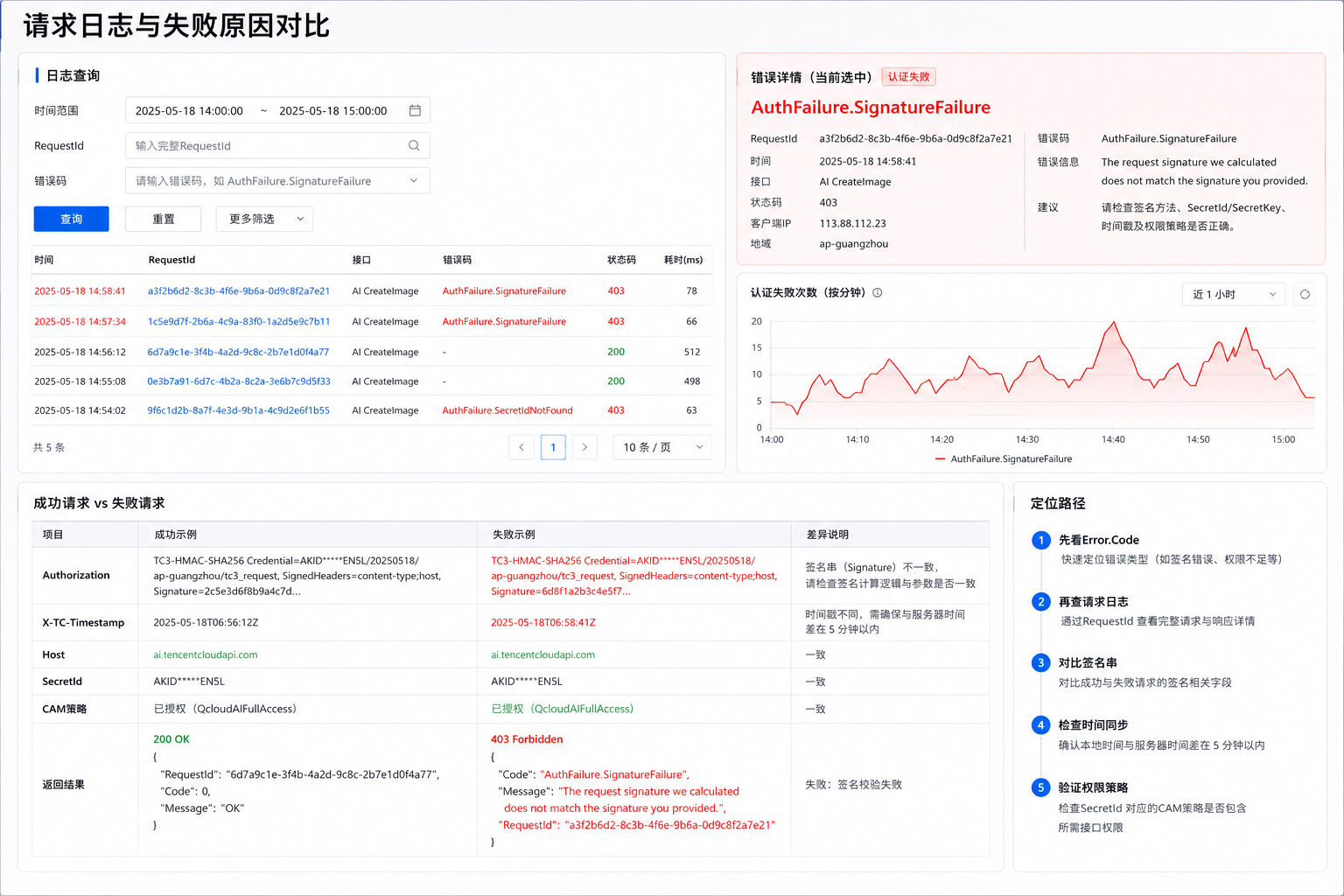The height and width of the screenshot is (896, 1344).
Task: Click the 403 Forbidden result in failure example
Action: pyautogui.click(x=527, y=739)
